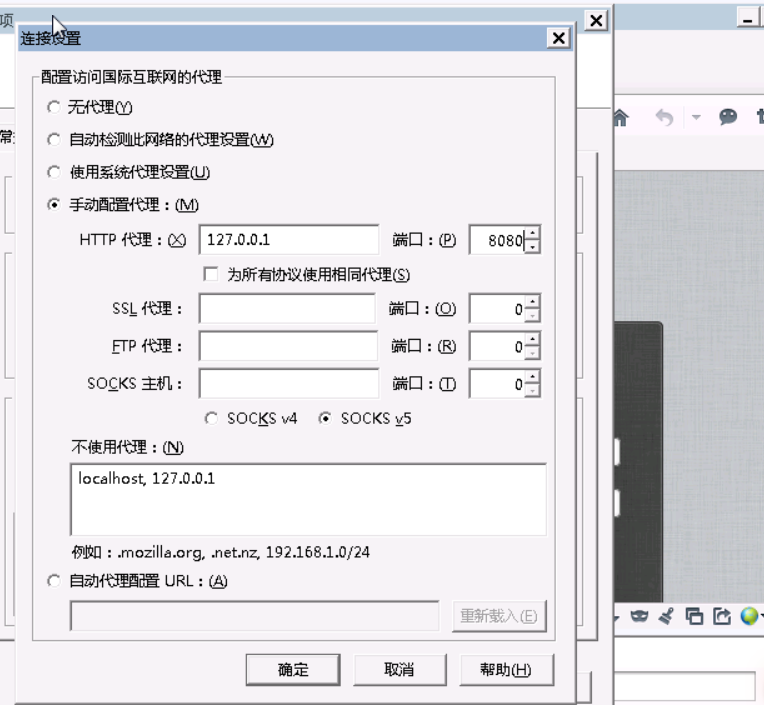Click the SOCKS 主机 host input field
Viewport: 764px width, 705px height.
pyautogui.click(x=289, y=384)
